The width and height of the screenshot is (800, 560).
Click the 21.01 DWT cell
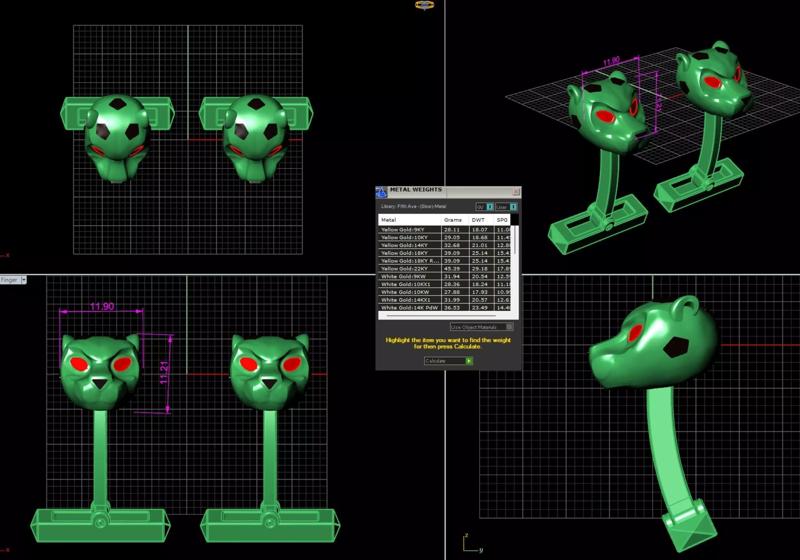click(x=480, y=245)
